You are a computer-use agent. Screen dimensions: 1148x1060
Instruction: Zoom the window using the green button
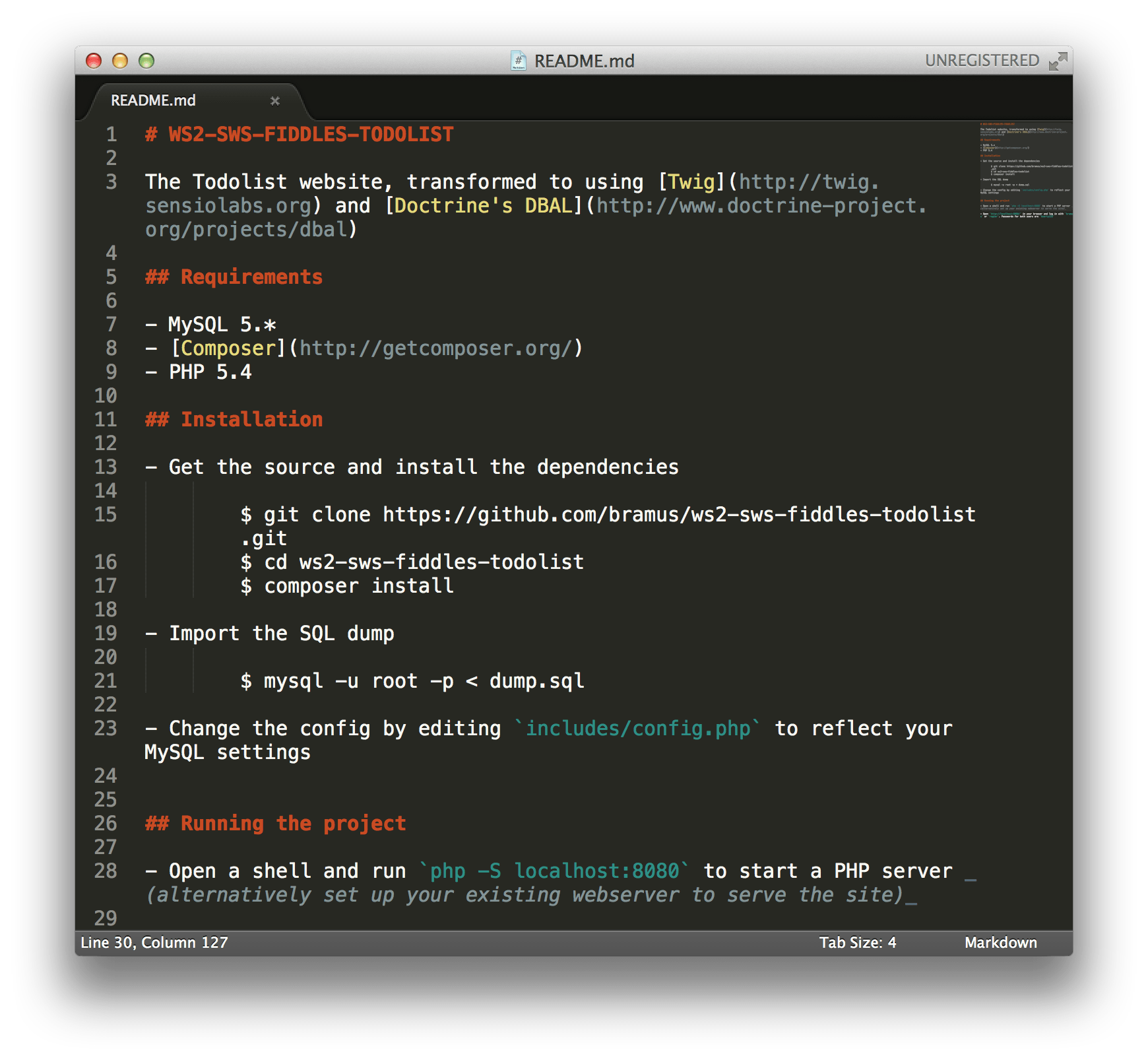146,61
